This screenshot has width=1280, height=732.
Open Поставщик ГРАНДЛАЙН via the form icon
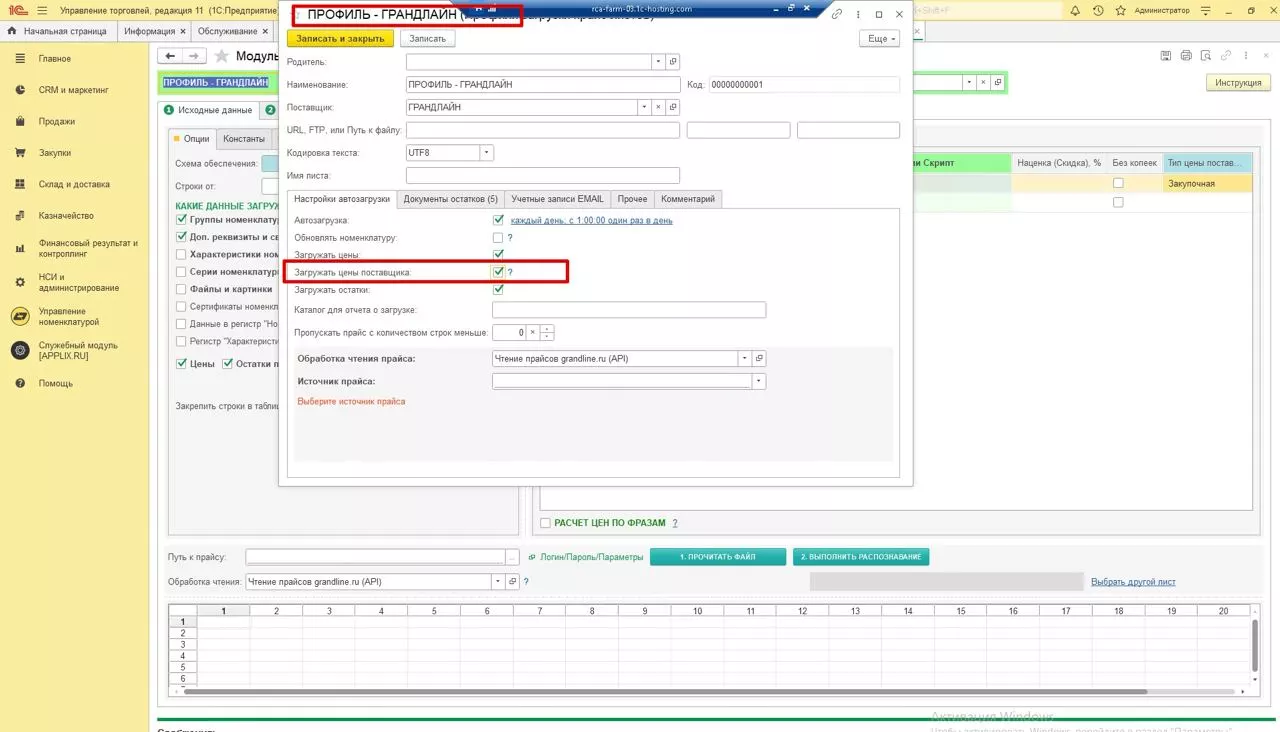(x=673, y=107)
